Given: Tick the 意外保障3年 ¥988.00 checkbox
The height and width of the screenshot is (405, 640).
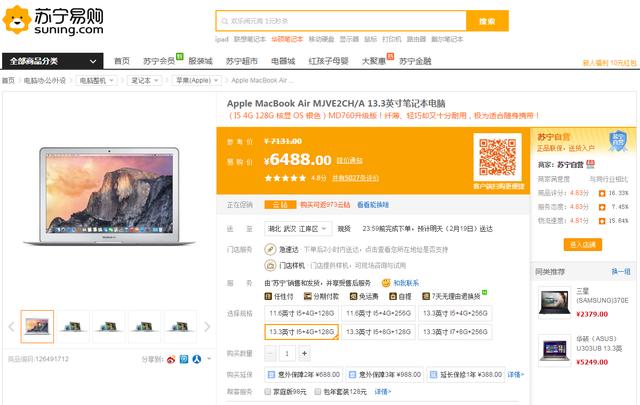Looking at the screenshot, I should 352,374.
